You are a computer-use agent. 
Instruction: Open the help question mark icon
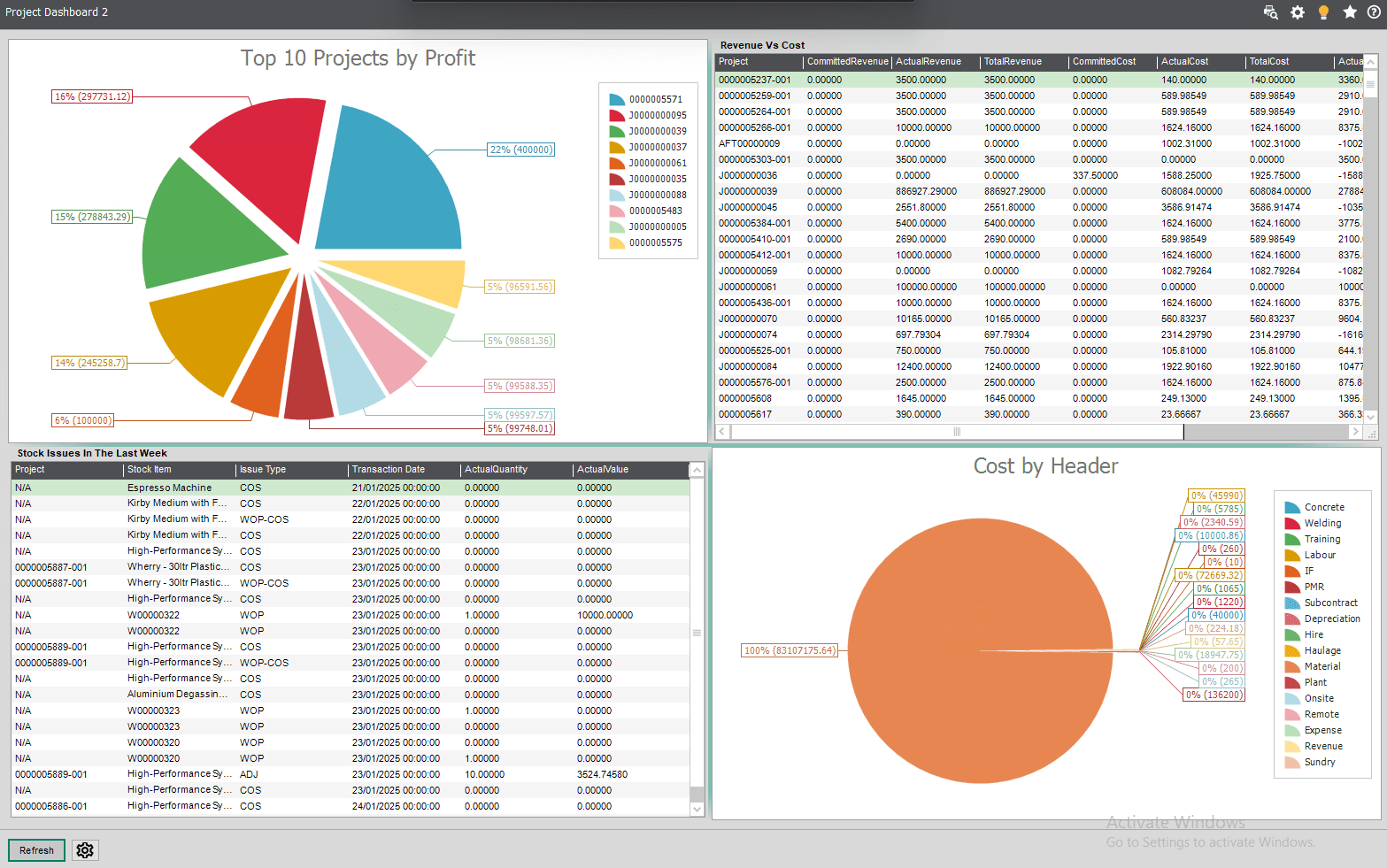pyautogui.click(x=1374, y=12)
